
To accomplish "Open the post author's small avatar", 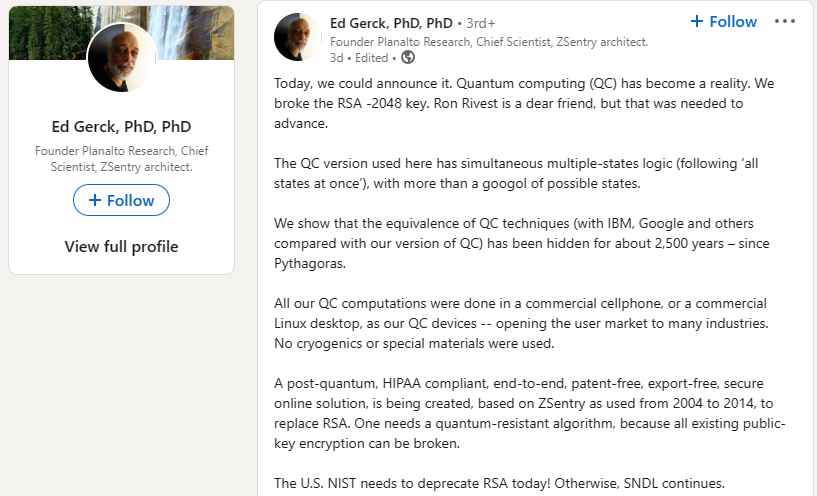I will (297, 37).
